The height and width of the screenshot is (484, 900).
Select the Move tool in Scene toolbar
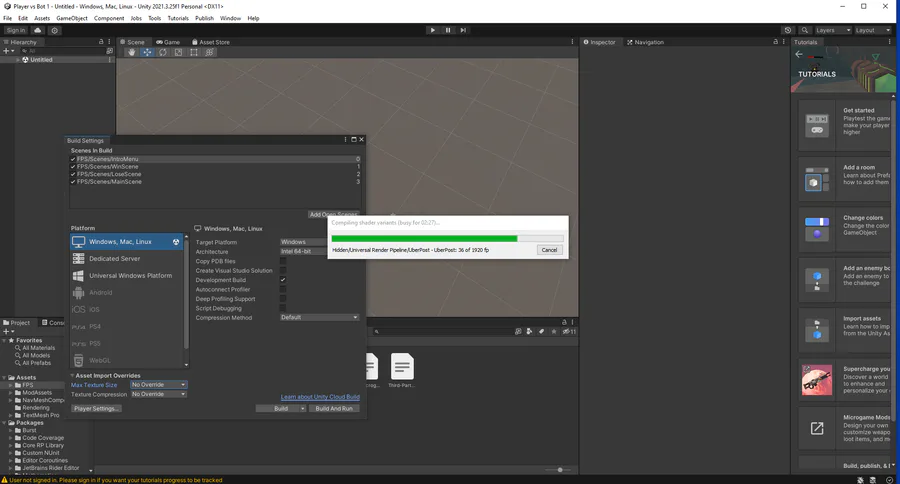pos(148,52)
